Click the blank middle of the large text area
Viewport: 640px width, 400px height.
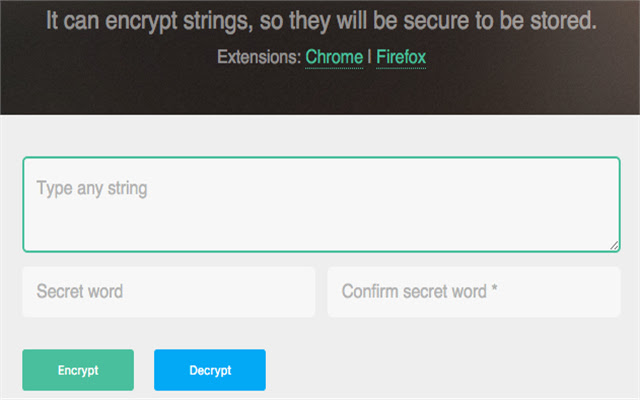point(321,215)
